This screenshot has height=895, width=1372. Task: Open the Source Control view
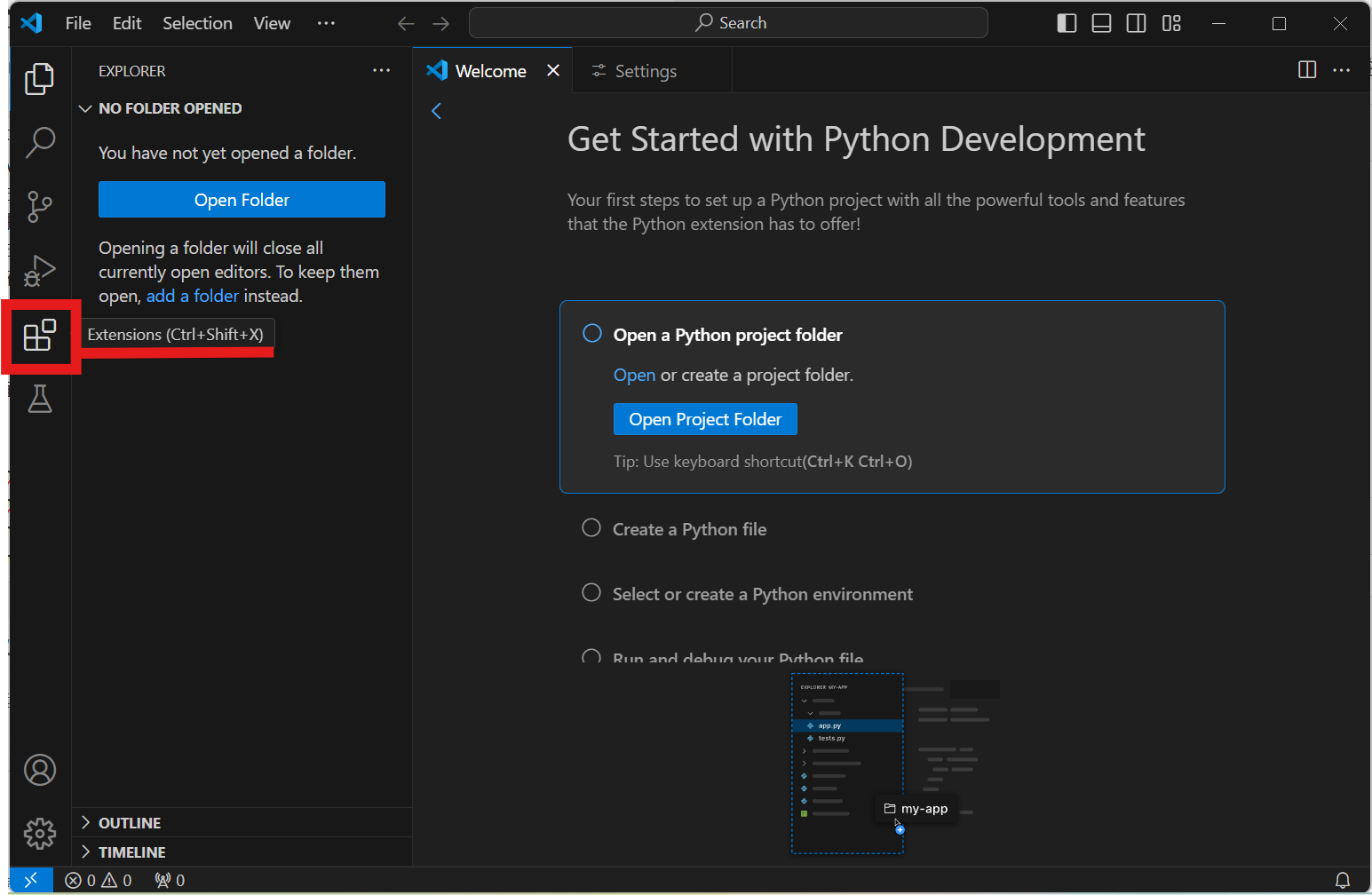[x=39, y=206]
